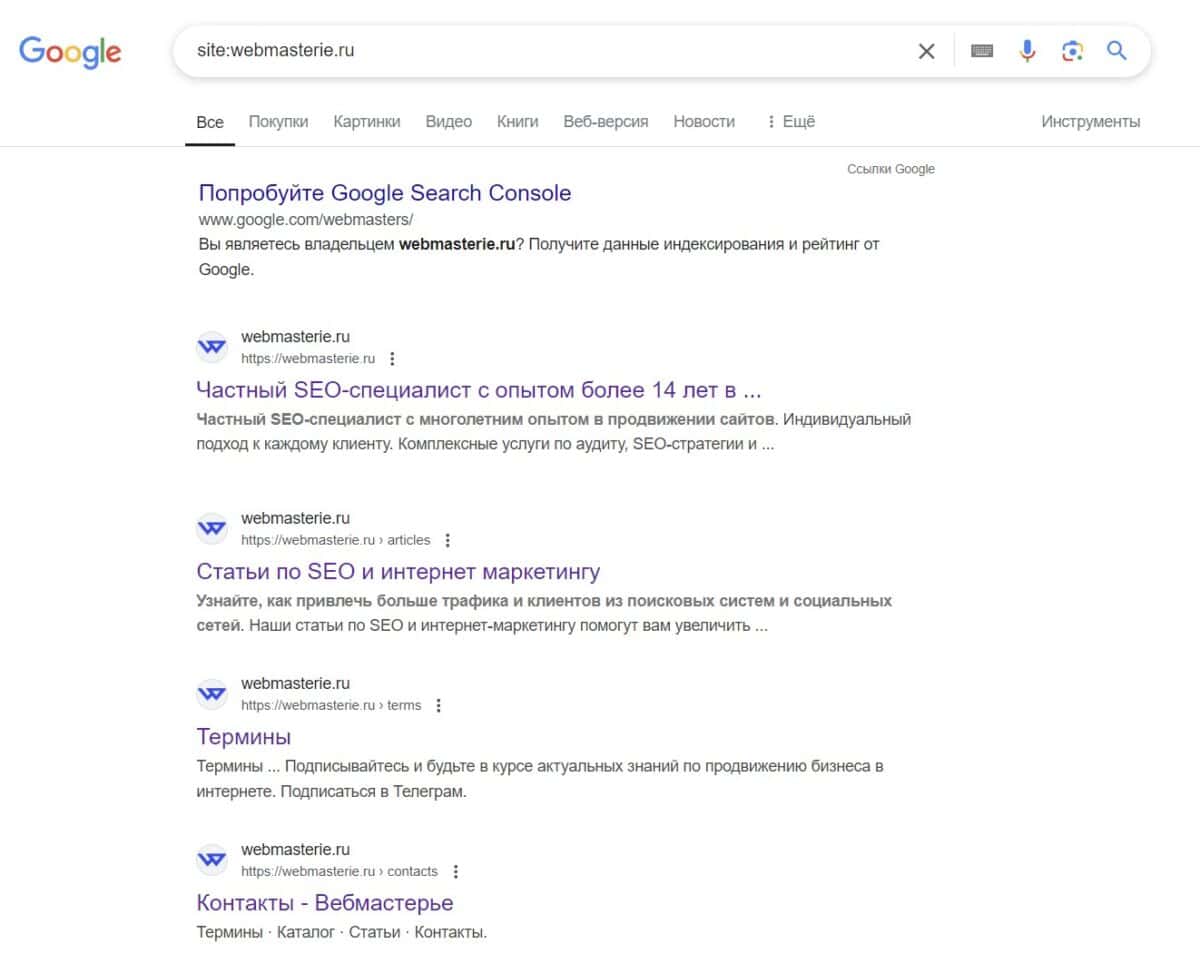Open the three-dot menu next to the articles result

[447, 539]
